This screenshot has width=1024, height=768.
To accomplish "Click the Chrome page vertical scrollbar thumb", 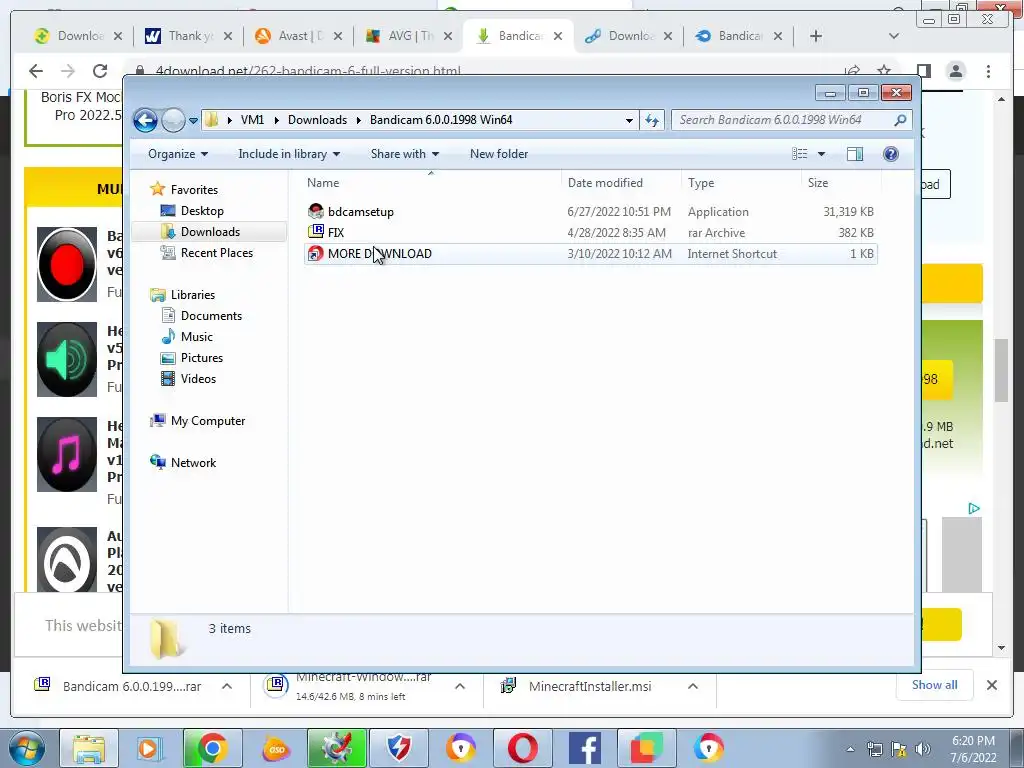I will [x=1001, y=370].
